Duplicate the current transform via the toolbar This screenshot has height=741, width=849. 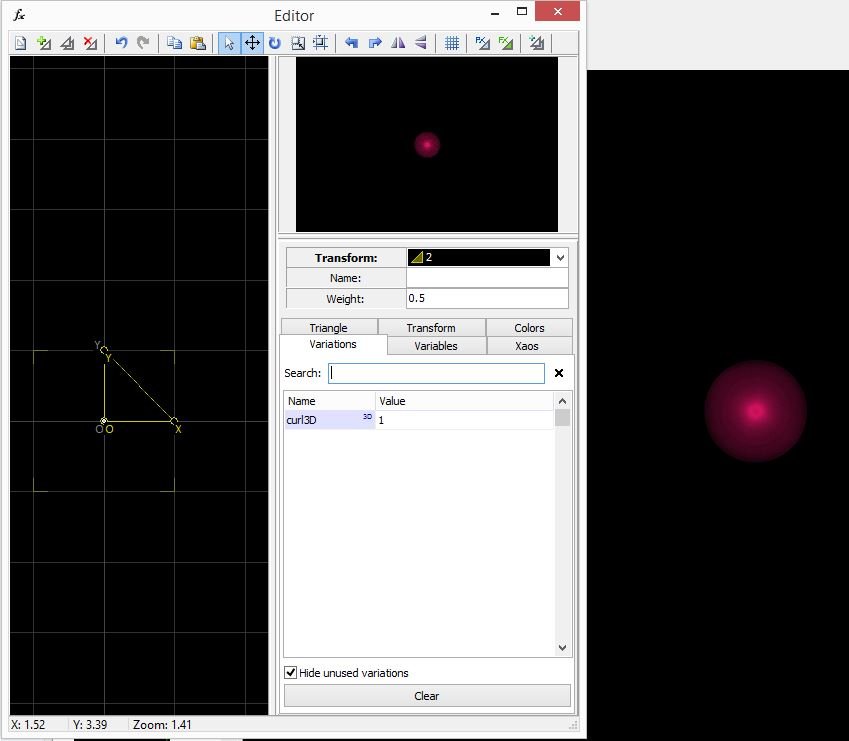click(67, 43)
